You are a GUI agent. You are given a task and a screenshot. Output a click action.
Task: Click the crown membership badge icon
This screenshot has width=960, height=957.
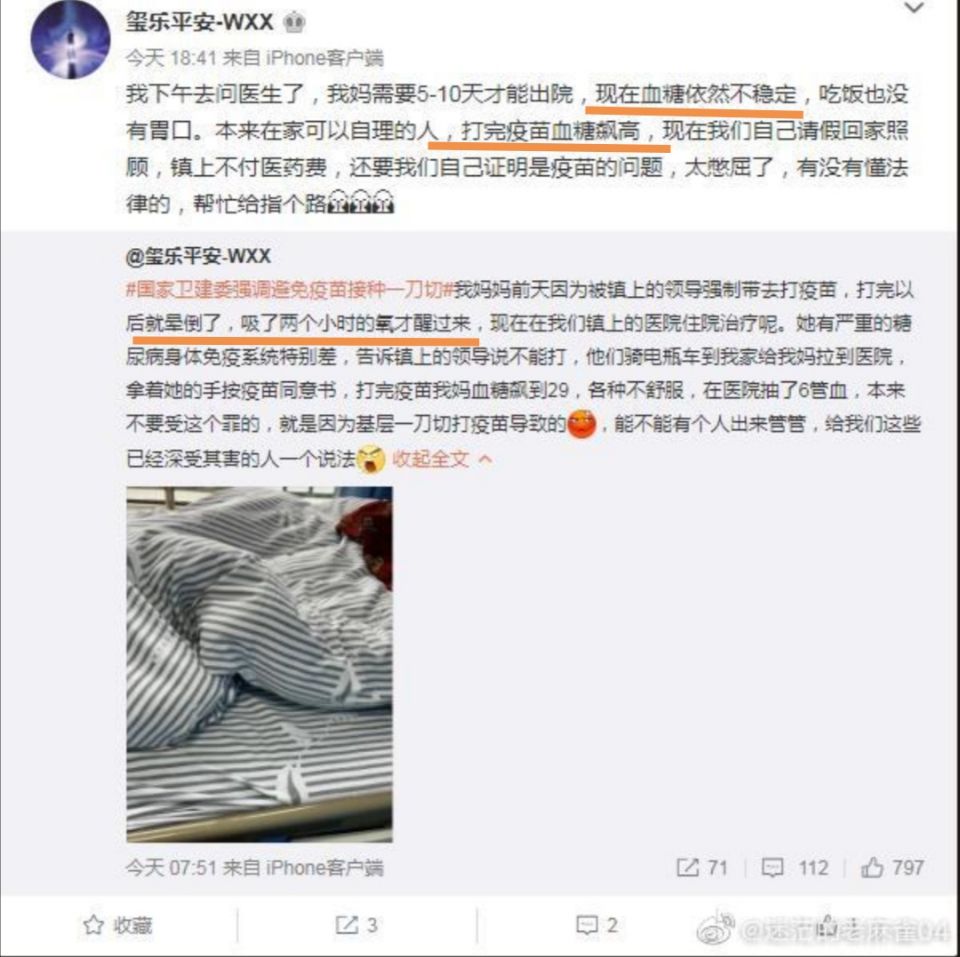pyautogui.click(x=294, y=23)
